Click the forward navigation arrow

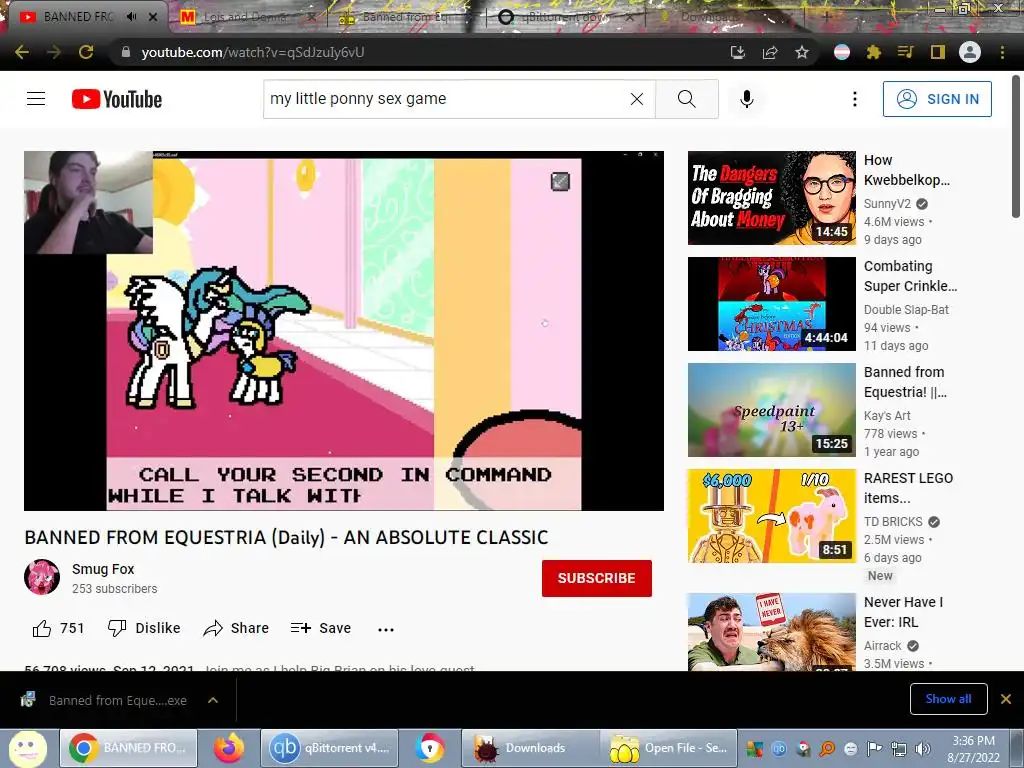pyautogui.click(x=54, y=52)
